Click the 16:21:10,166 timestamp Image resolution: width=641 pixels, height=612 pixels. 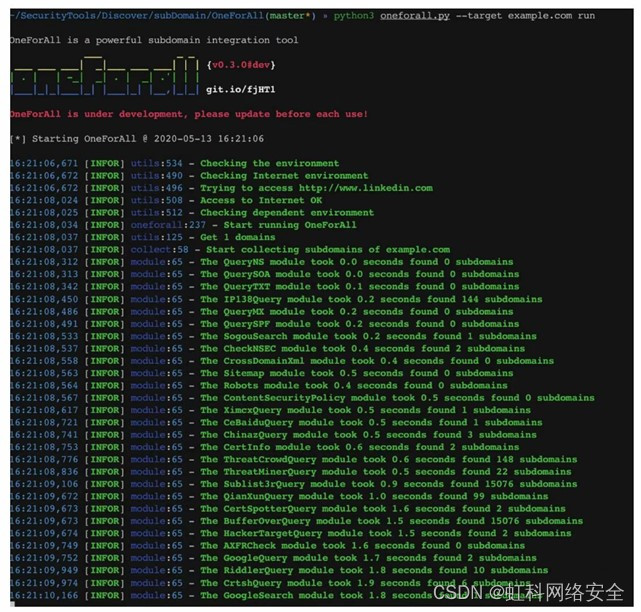point(44,595)
